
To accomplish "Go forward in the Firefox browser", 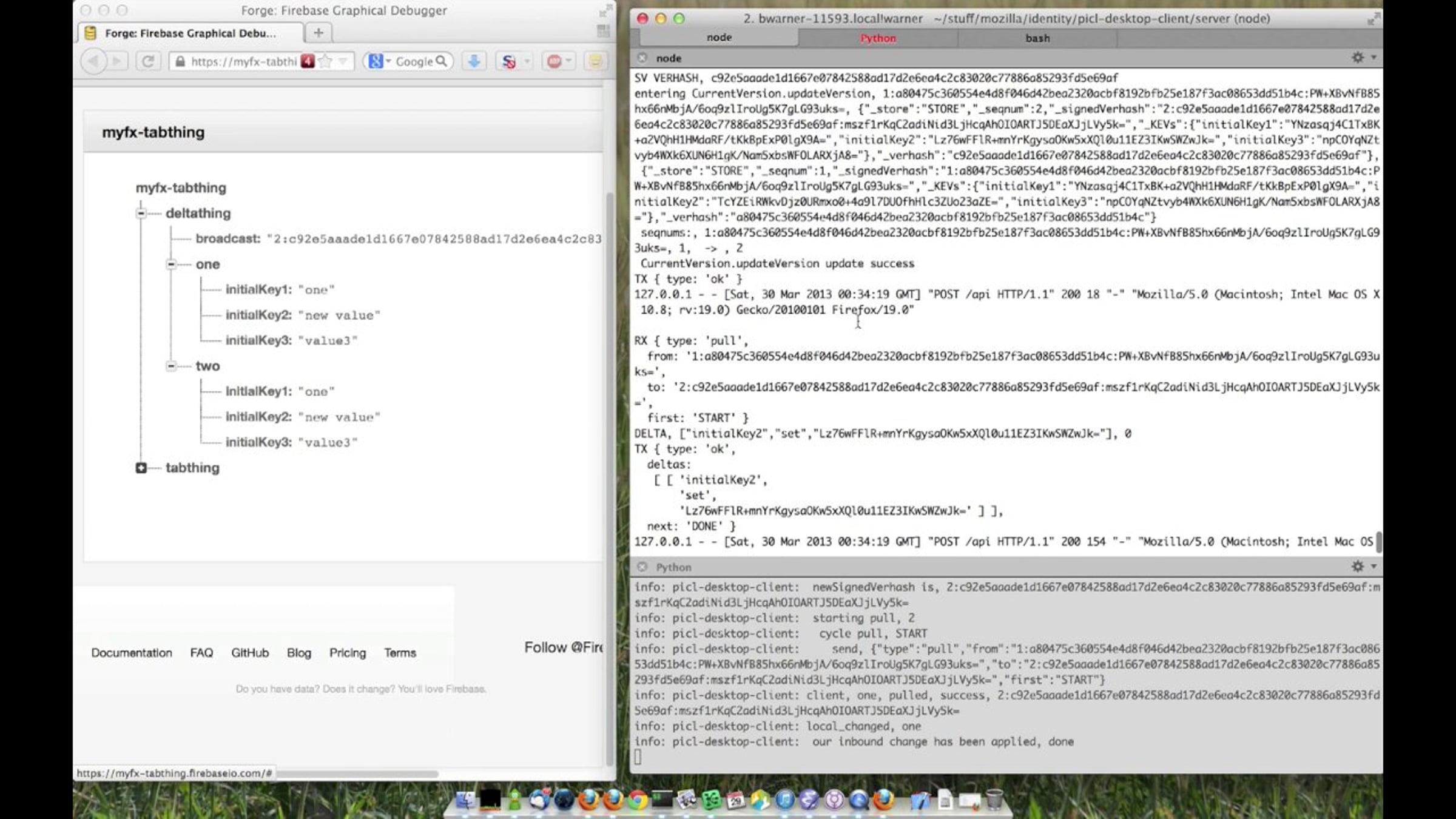I will 117,61.
